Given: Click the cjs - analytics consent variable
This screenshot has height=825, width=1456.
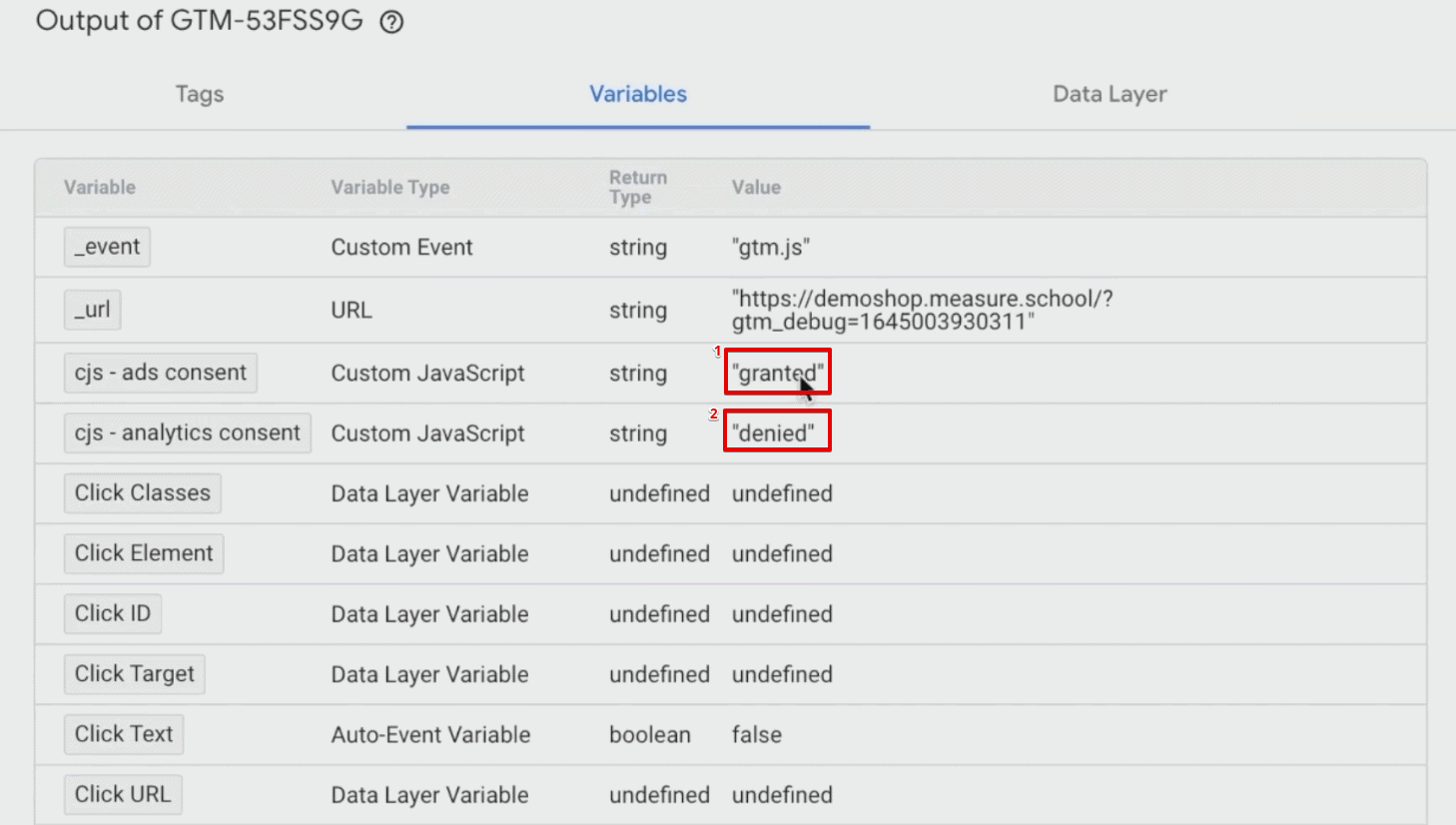Looking at the screenshot, I should [187, 432].
